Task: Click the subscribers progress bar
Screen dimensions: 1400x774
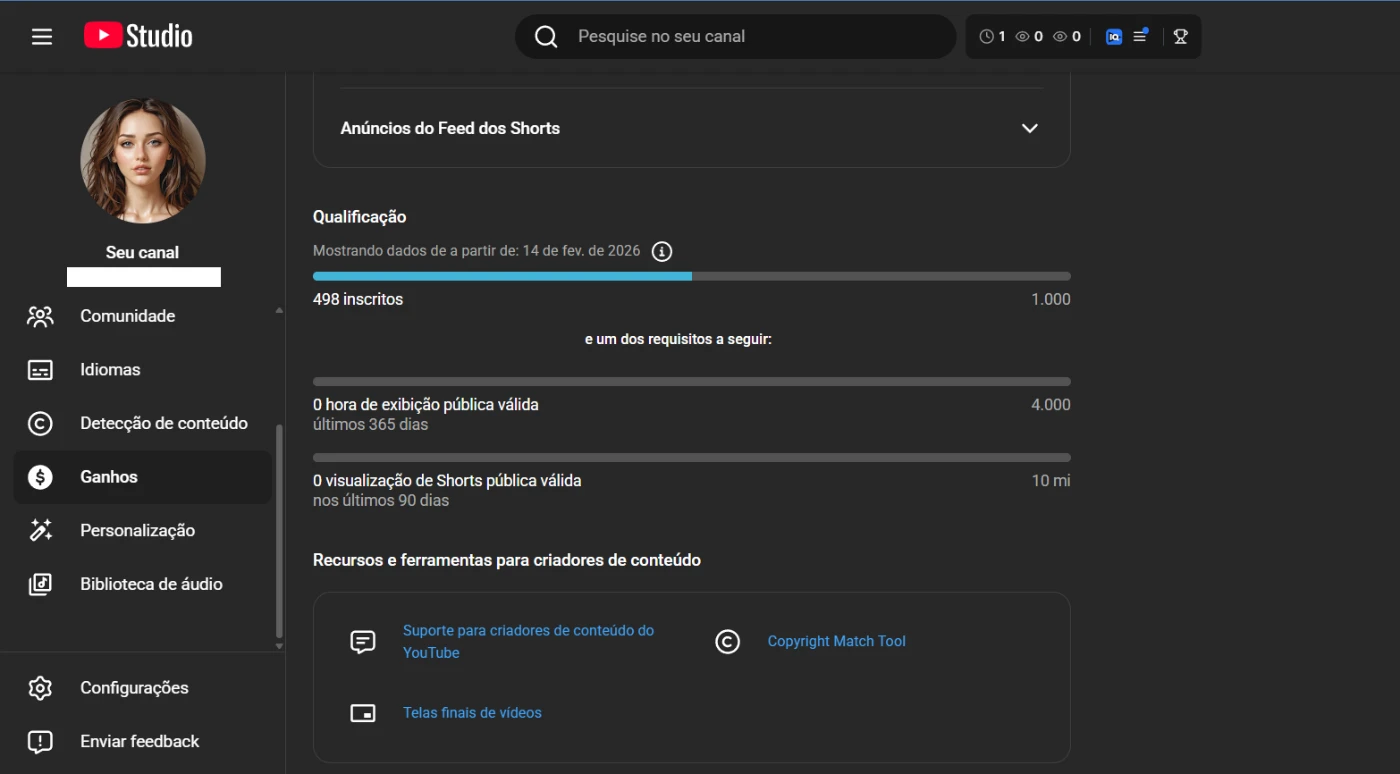Action: point(691,276)
